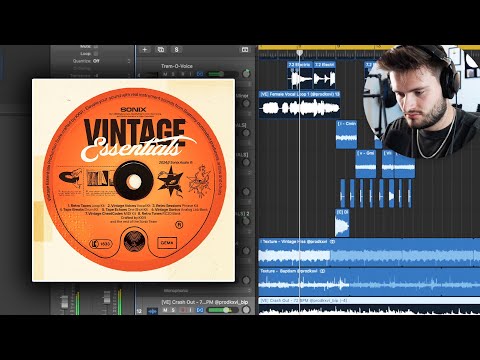Solo the Crash Out track
The width and height of the screenshot is (480, 360).
[173, 310]
